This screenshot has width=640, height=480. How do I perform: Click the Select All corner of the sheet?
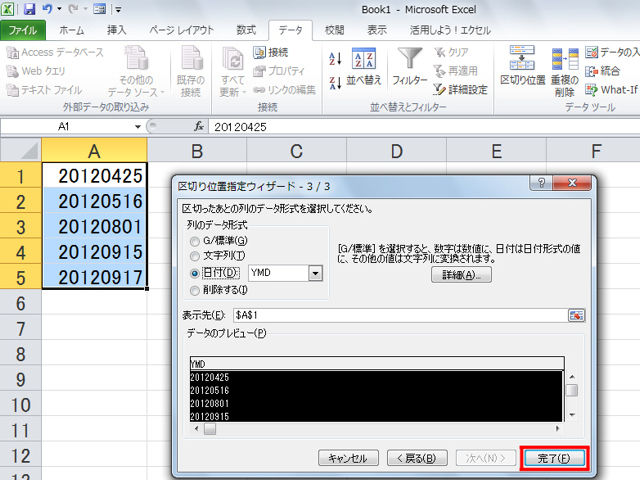pos(21,151)
